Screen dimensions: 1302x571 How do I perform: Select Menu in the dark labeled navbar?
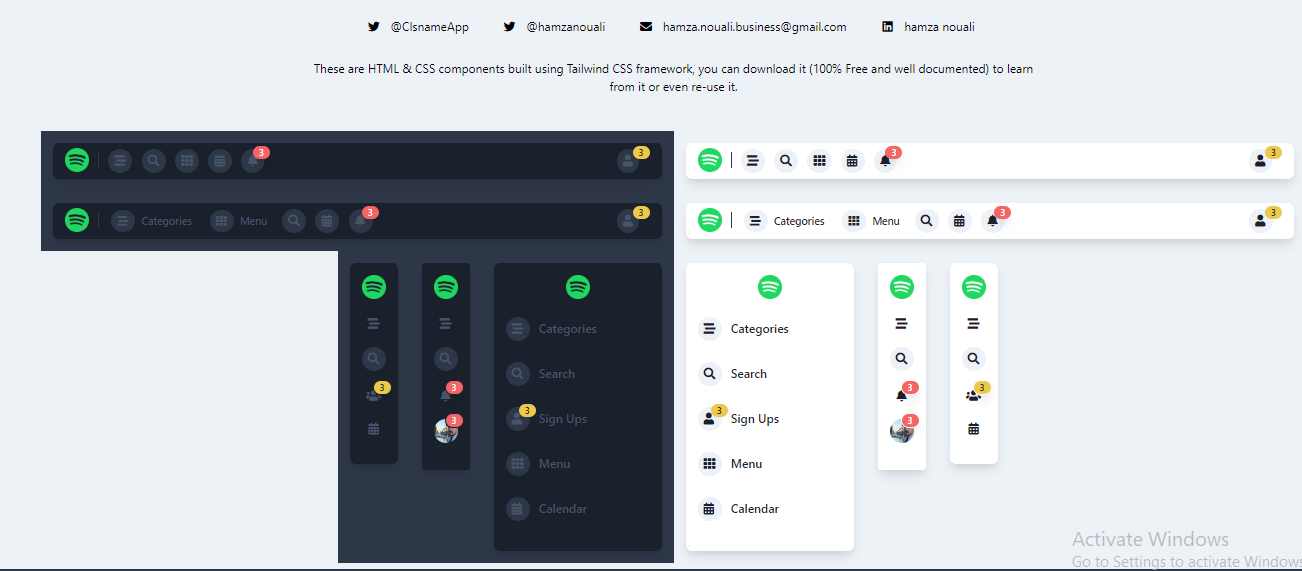[x=239, y=221]
